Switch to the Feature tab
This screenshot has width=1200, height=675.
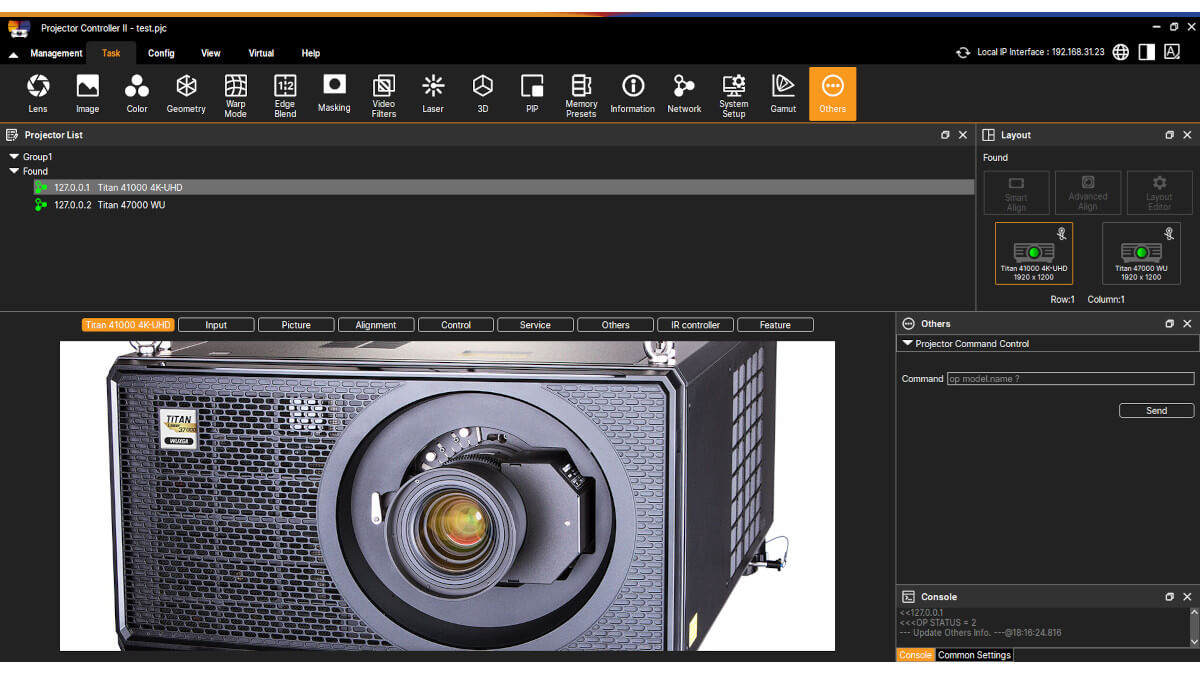coord(775,325)
